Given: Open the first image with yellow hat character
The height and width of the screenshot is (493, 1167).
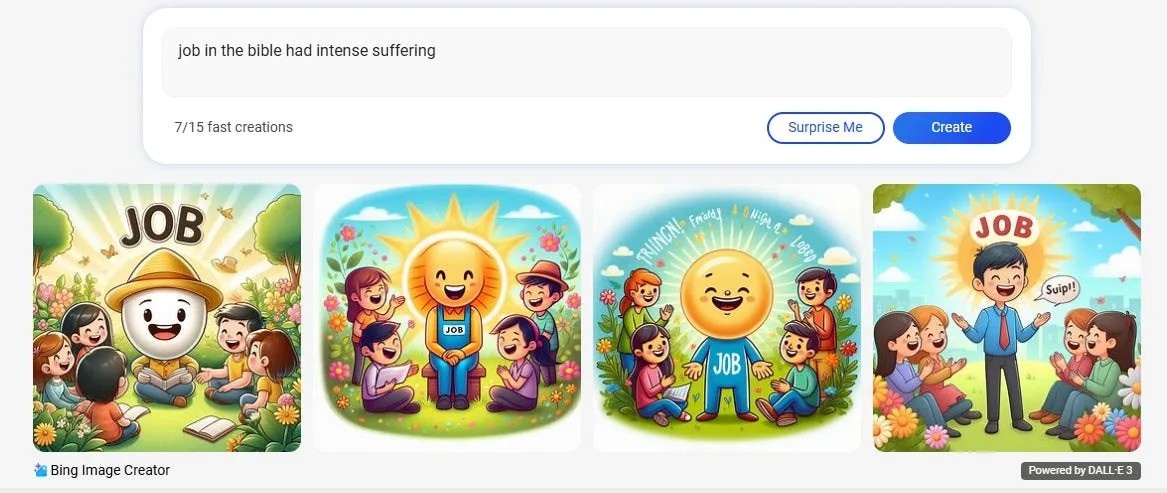Looking at the screenshot, I should 167,318.
